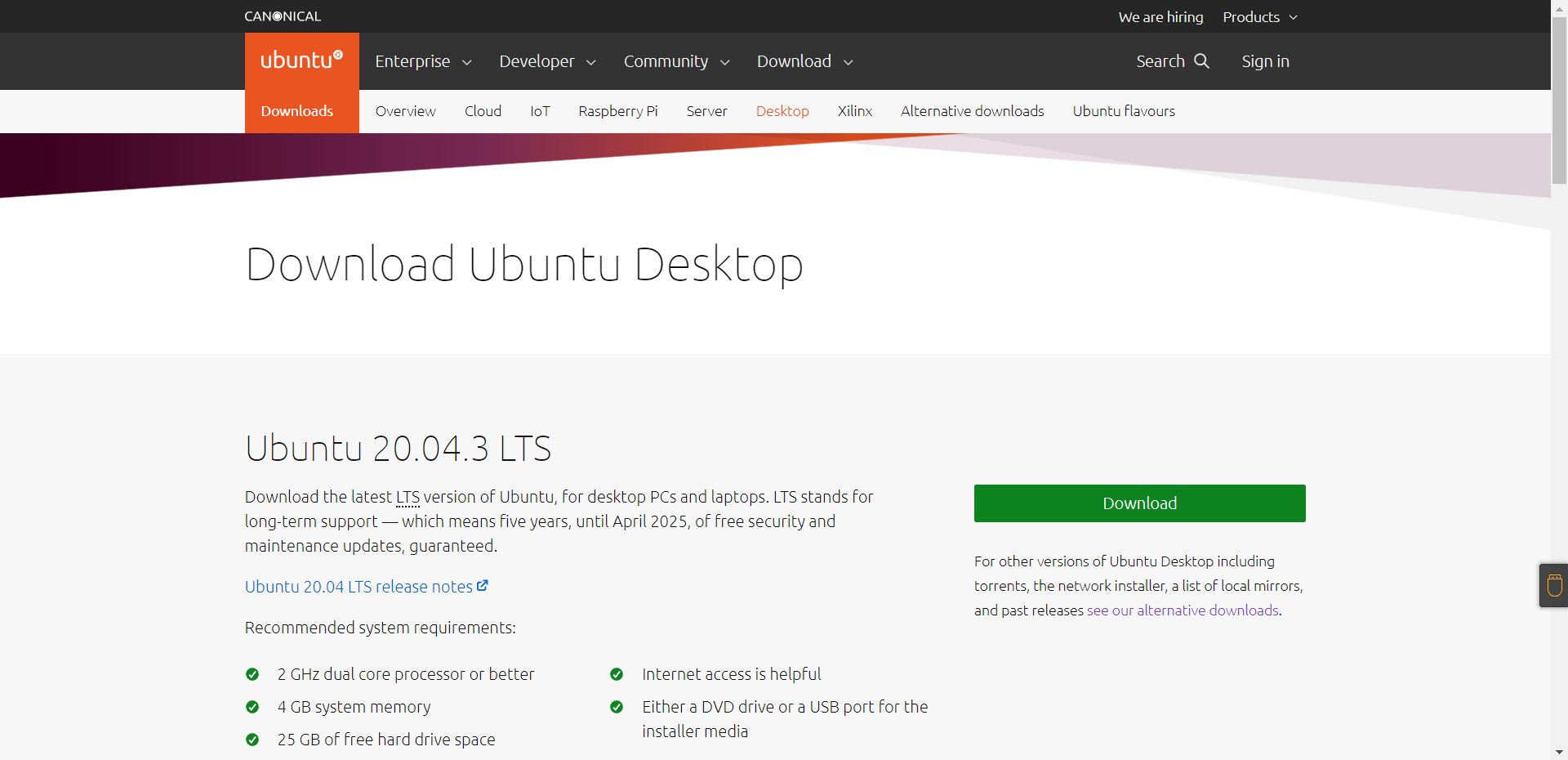Go to Alternative downloads tab
Viewport: 1568px width, 760px height.
click(972, 111)
